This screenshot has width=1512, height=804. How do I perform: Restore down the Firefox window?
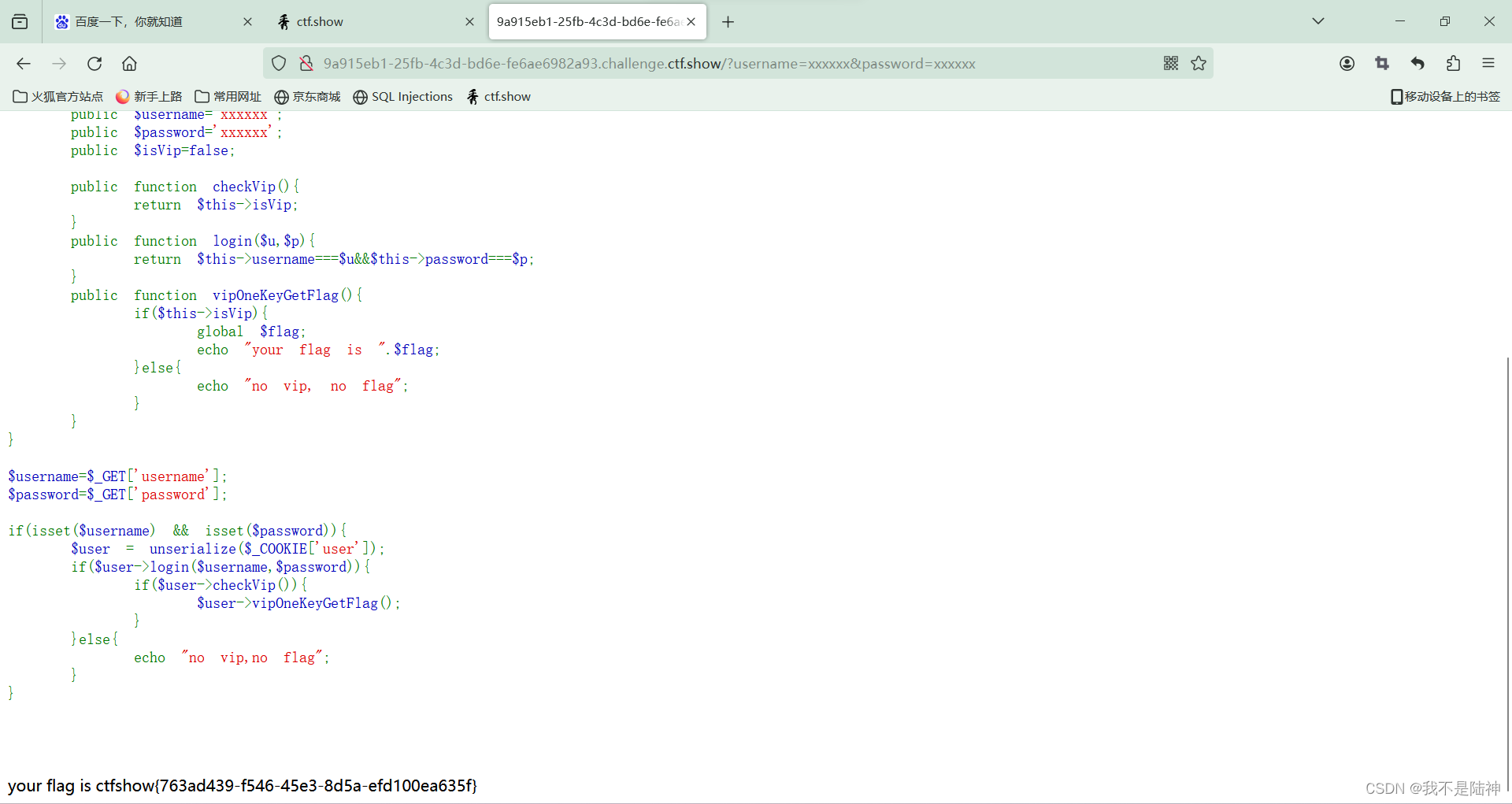tap(1444, 21)
